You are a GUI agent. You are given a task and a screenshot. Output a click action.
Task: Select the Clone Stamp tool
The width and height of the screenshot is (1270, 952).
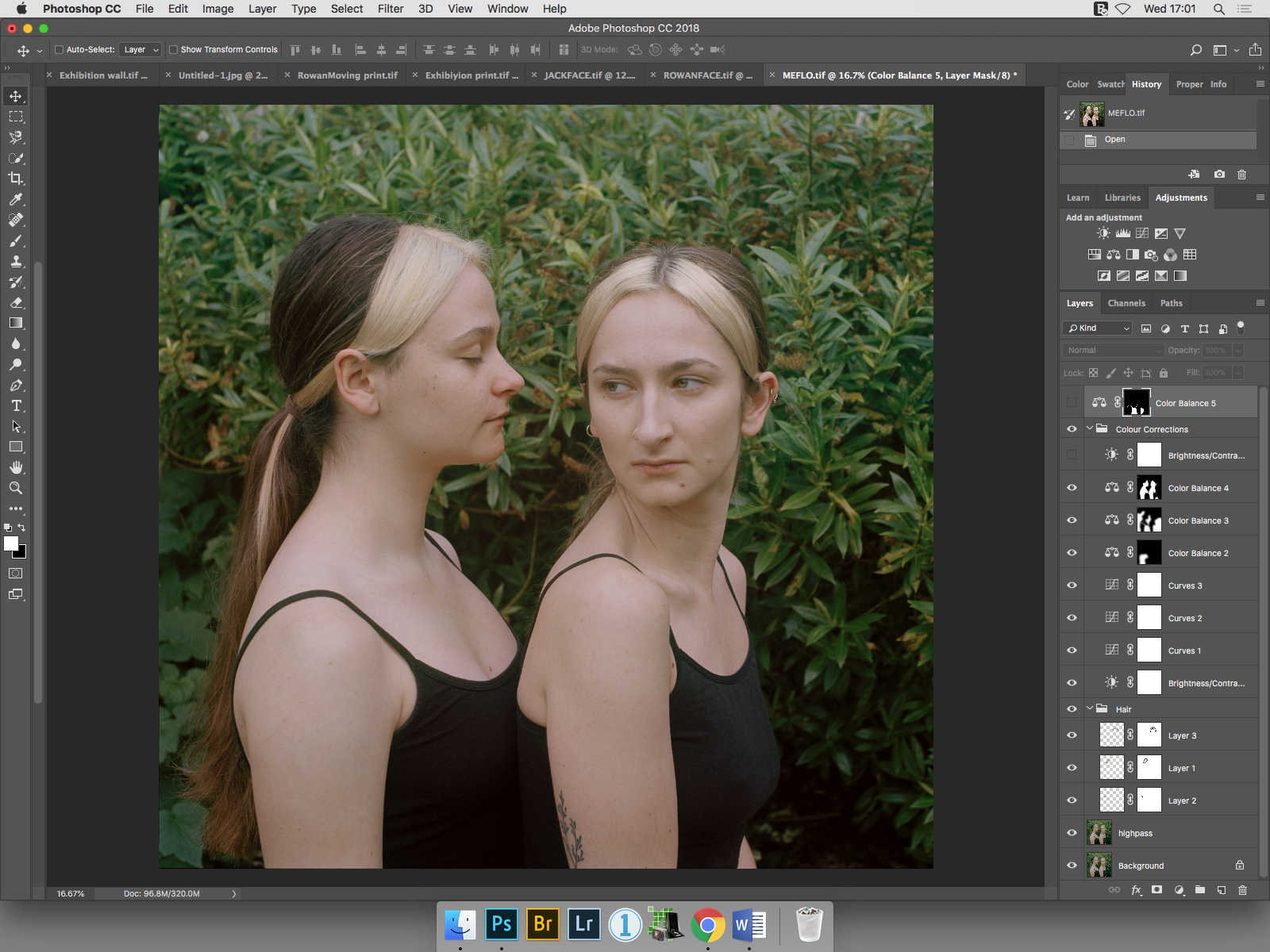(16, 261)
